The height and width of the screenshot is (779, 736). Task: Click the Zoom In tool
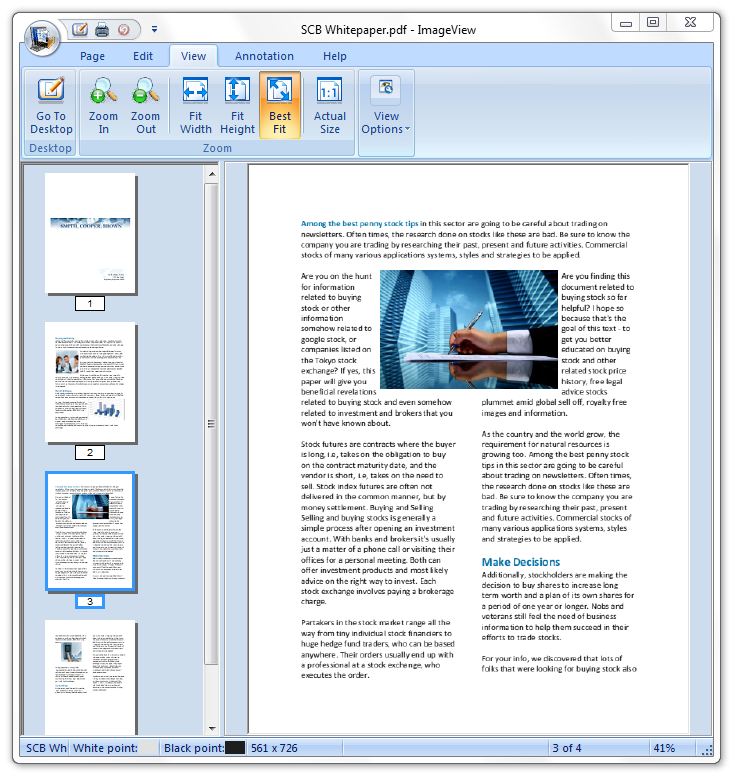tap(103, 105)
